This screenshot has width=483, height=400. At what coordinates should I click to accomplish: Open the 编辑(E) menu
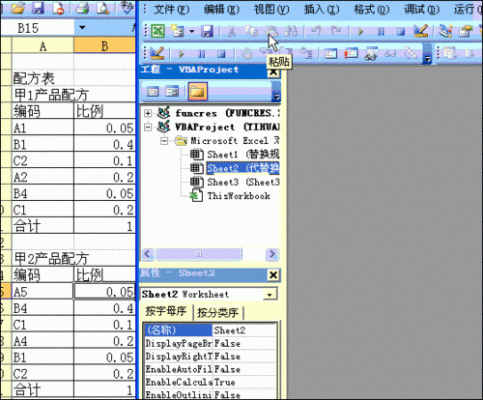pos(222,9)
